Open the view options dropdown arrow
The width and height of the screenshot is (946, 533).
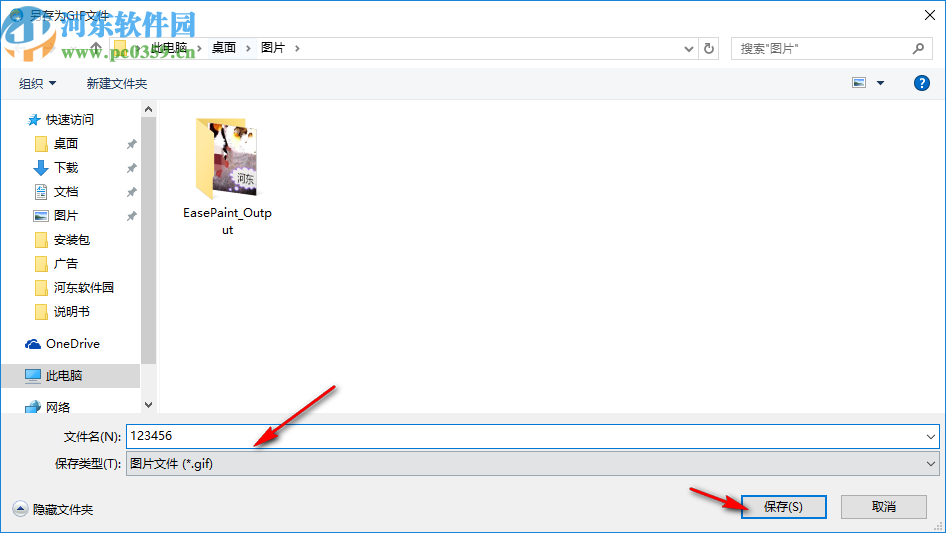click(x=880, y=83)
